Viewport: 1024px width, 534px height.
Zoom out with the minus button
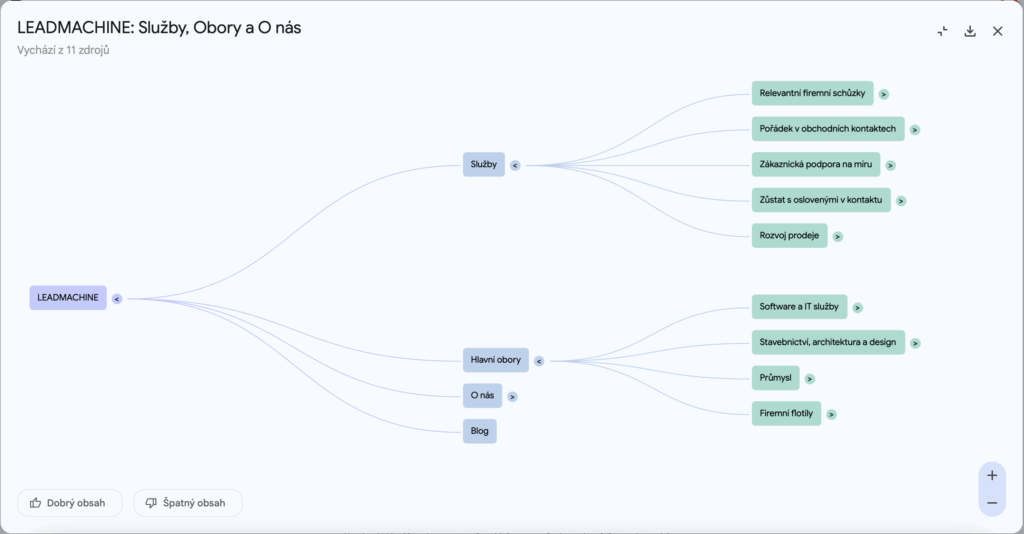point(992,503)
